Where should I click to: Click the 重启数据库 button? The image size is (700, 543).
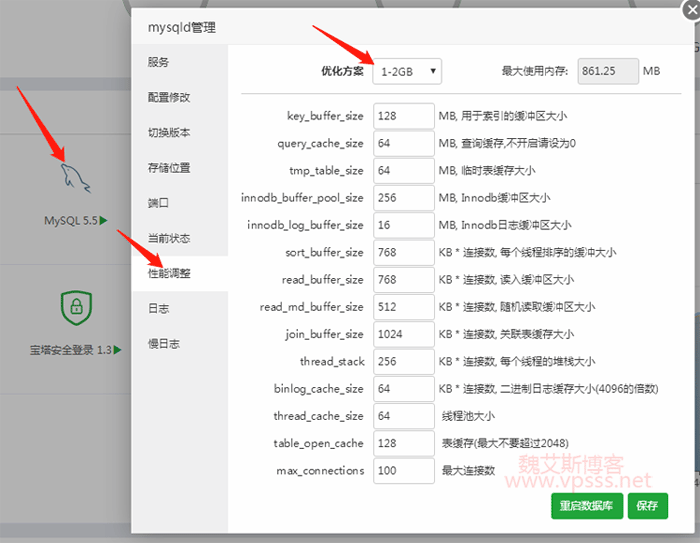coord(586,506)
